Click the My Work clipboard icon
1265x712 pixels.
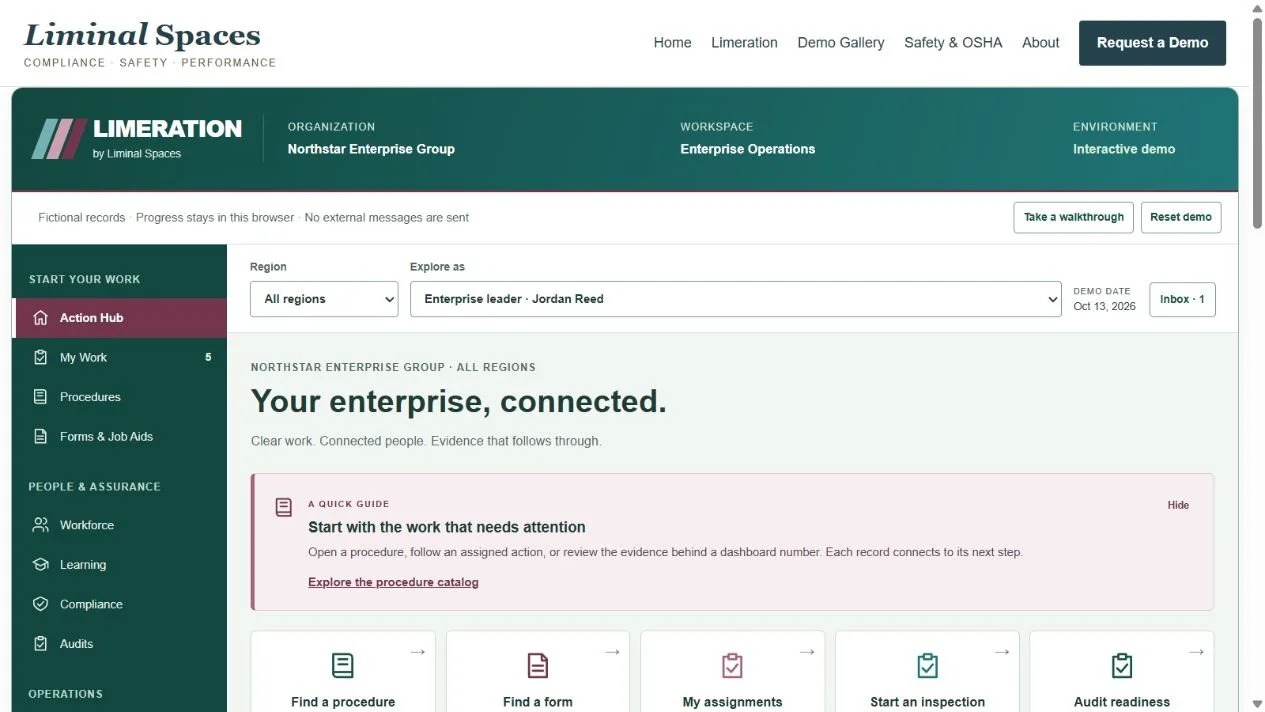coord(40,357)
